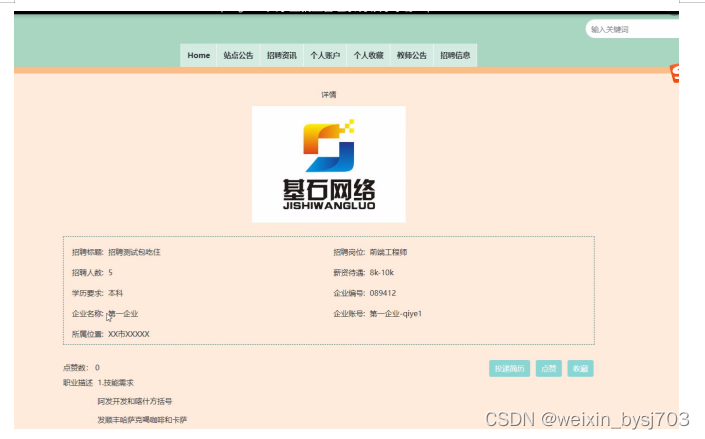Go to 教师公告 menu item
Viewport: 705px width, 439px height.
click(412, 55)
